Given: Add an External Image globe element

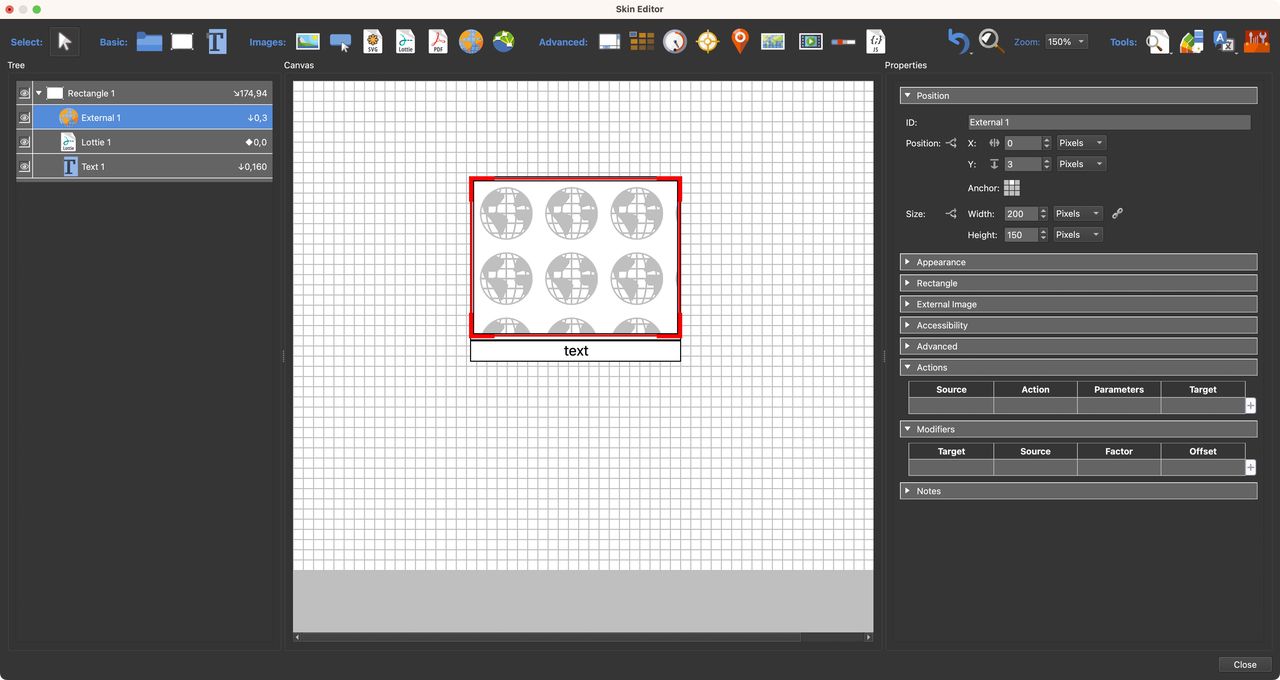Looking at the screenshot, I should 470,41.
